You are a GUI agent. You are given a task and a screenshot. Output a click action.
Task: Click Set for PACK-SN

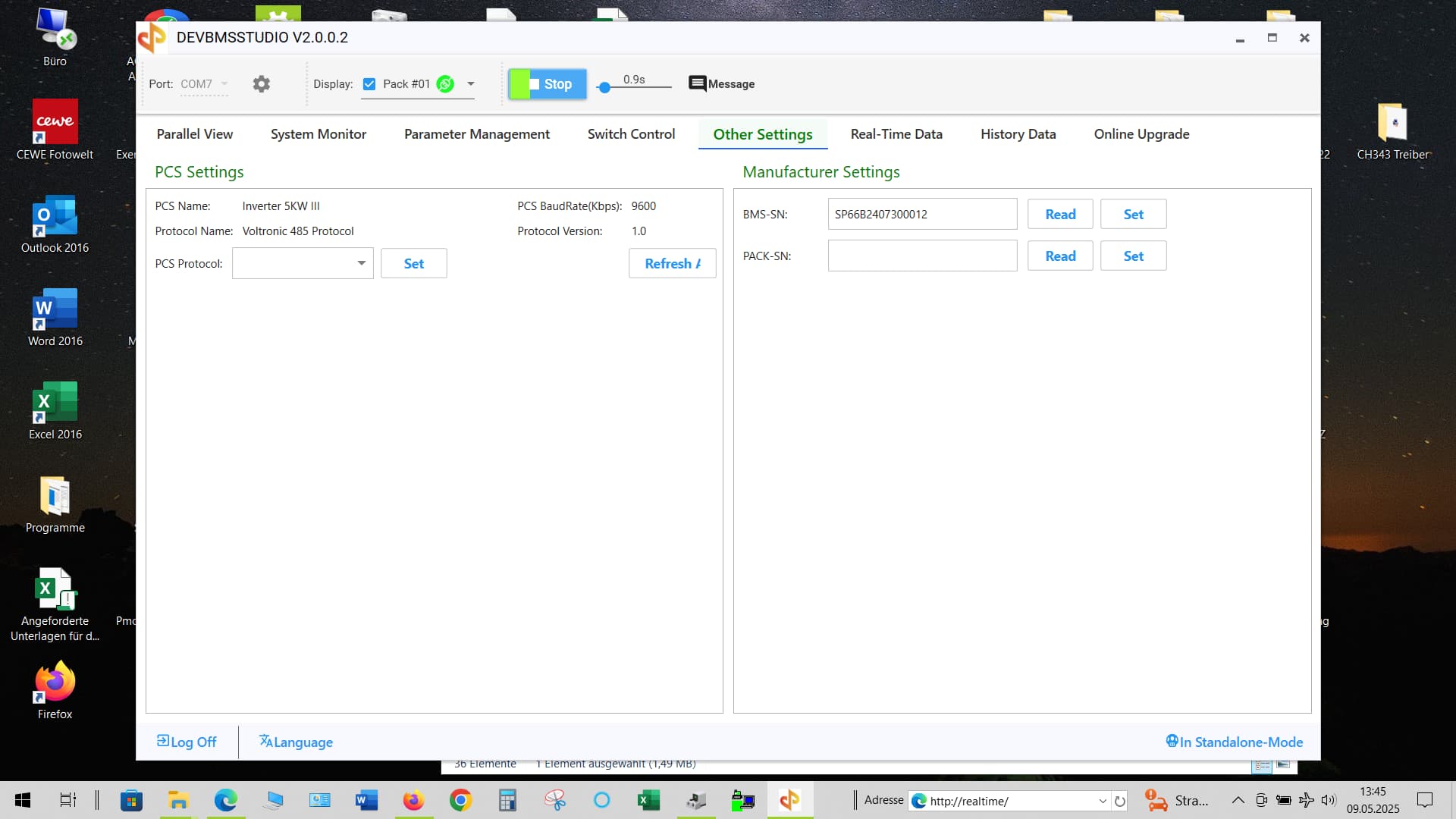pyautogui.click(x=1133, y=256)
